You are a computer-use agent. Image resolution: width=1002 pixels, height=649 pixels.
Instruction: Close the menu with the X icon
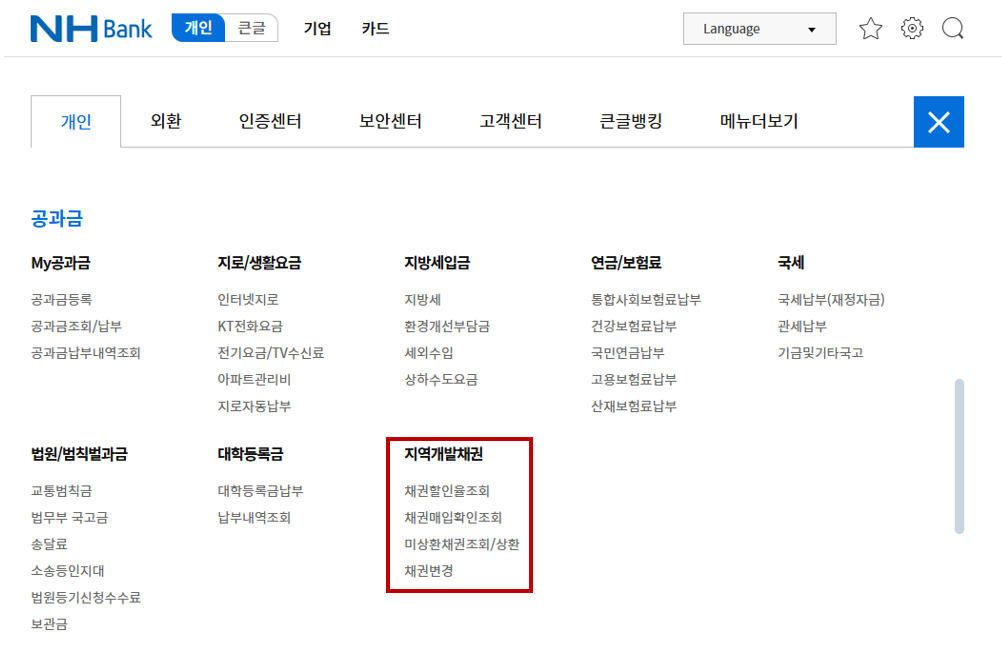pos(938,121)
